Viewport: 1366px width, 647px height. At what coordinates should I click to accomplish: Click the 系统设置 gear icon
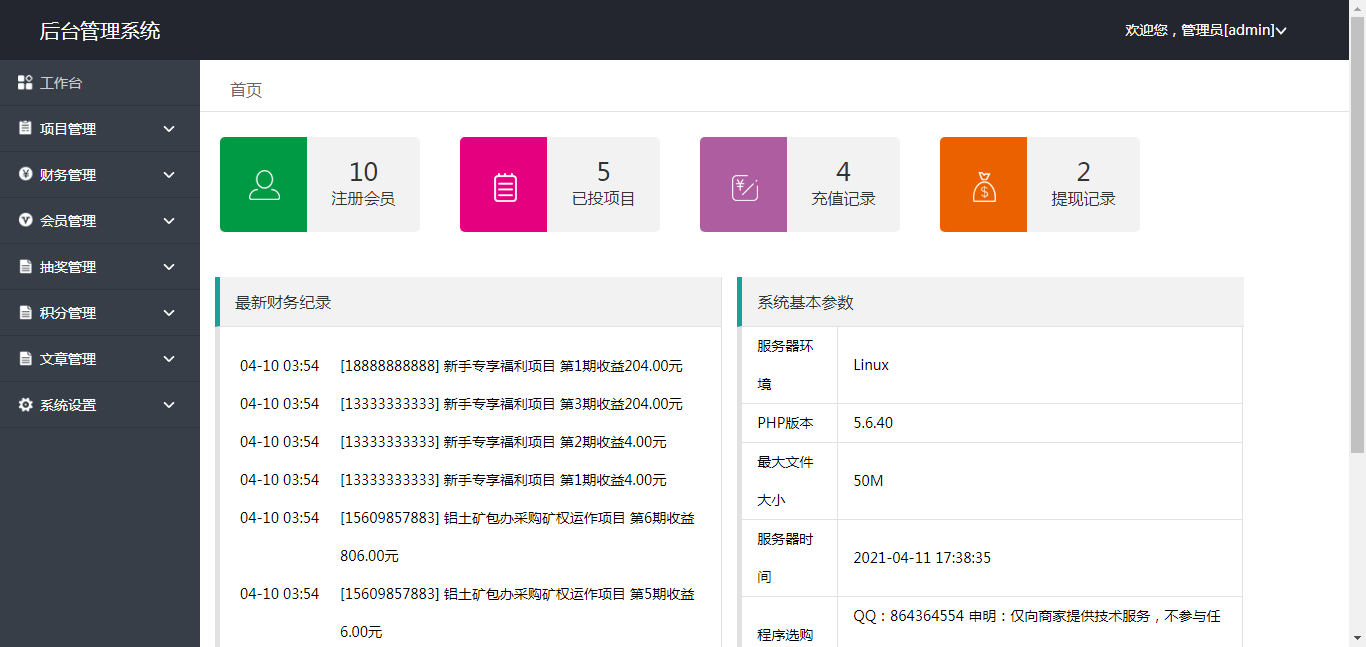click(x=25, y=405)
